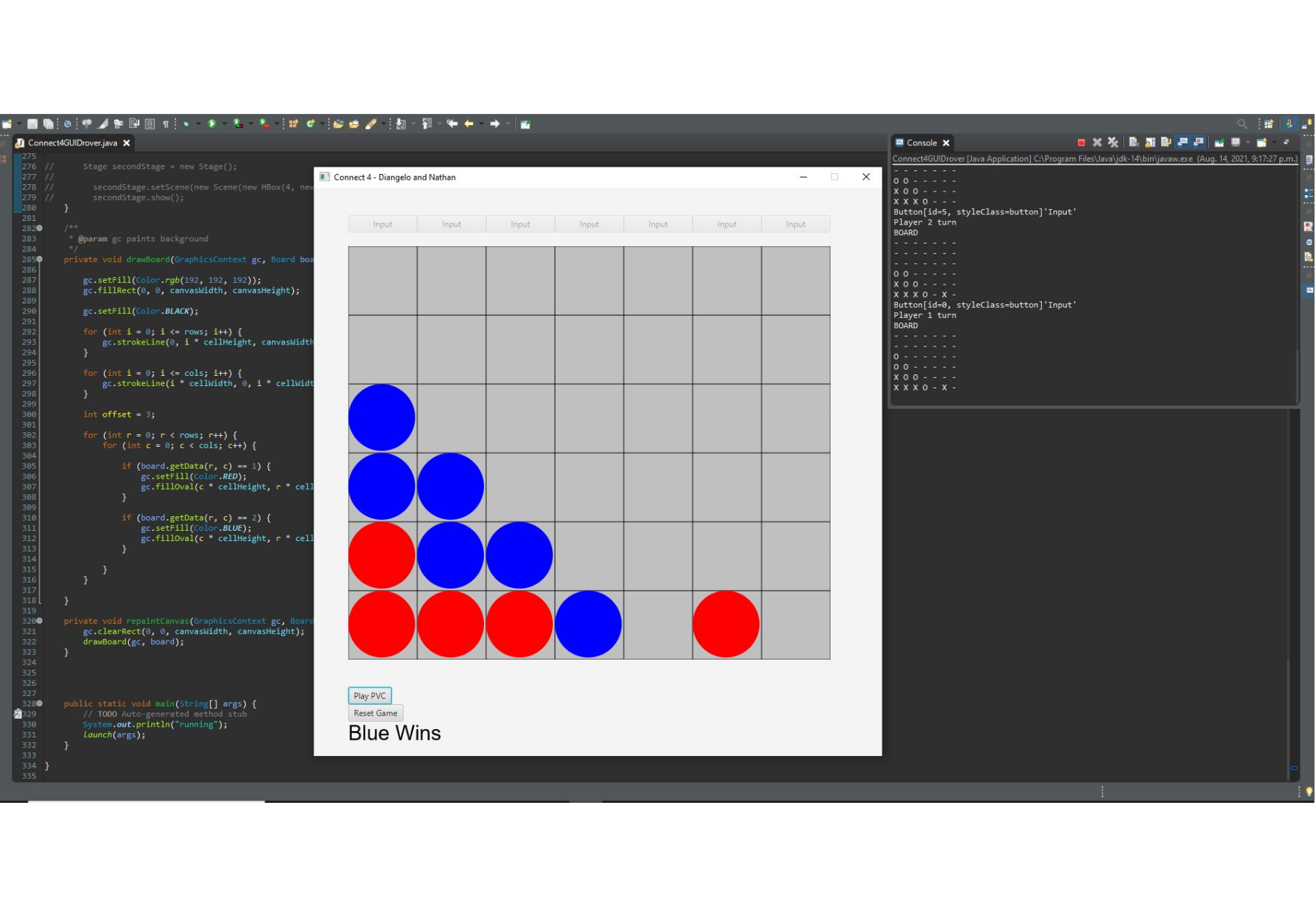This screenshot has height=922, width=1316.
Task: Toggle Show Console on standard output
Action: click(1182, 142)
